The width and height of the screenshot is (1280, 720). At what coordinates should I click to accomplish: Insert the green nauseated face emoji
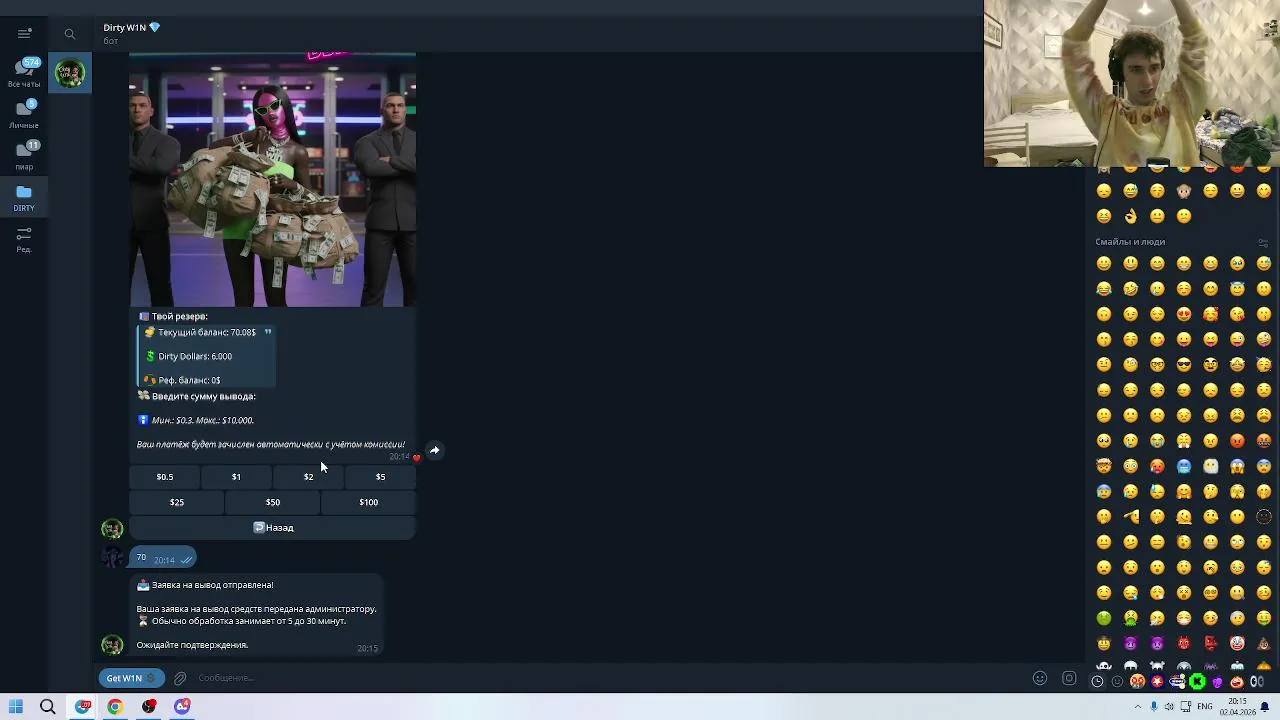[x=1104, y=618]
